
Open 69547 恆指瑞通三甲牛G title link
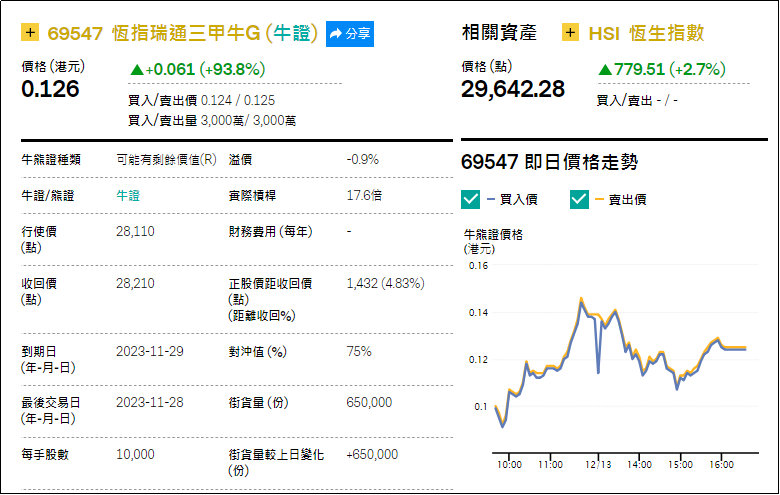pos(183,33)
